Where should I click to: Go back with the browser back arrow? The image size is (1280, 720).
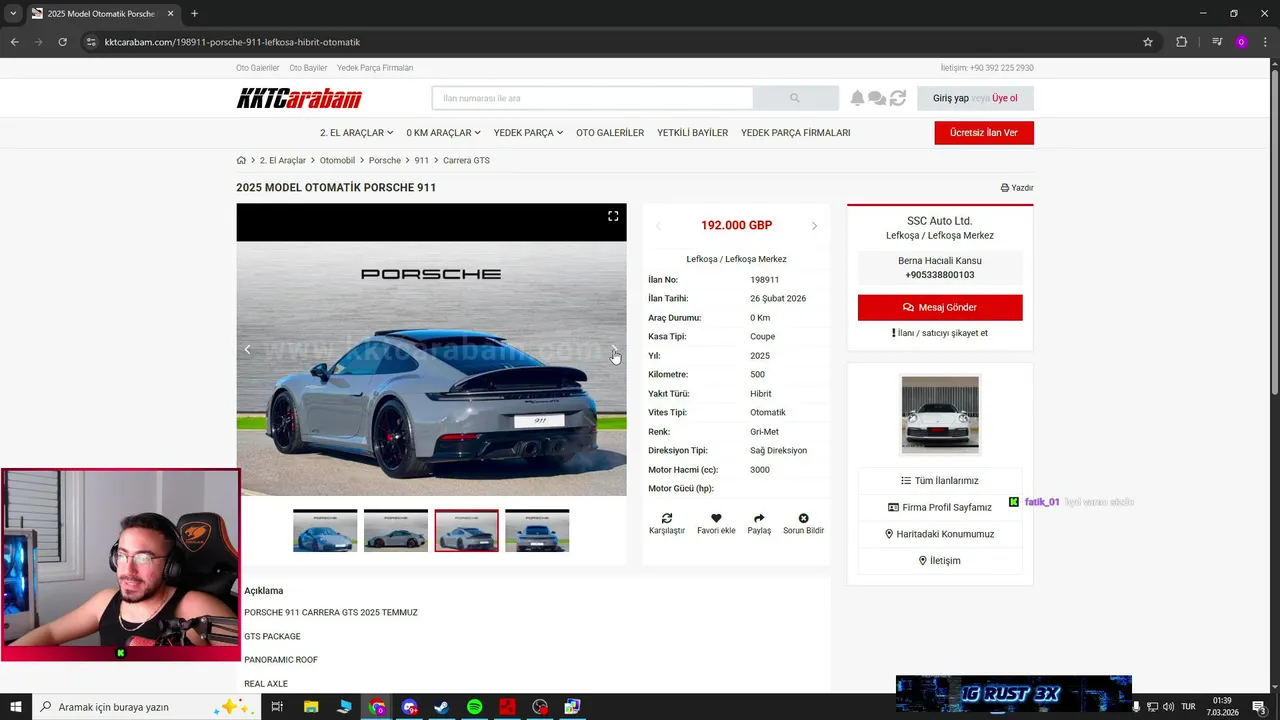coord(14,42)
